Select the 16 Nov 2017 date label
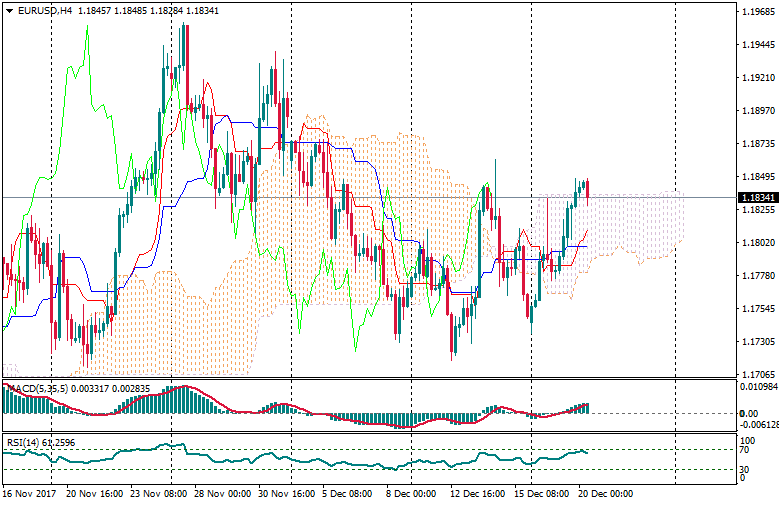The image size is (779, 505). click(32, 494)
